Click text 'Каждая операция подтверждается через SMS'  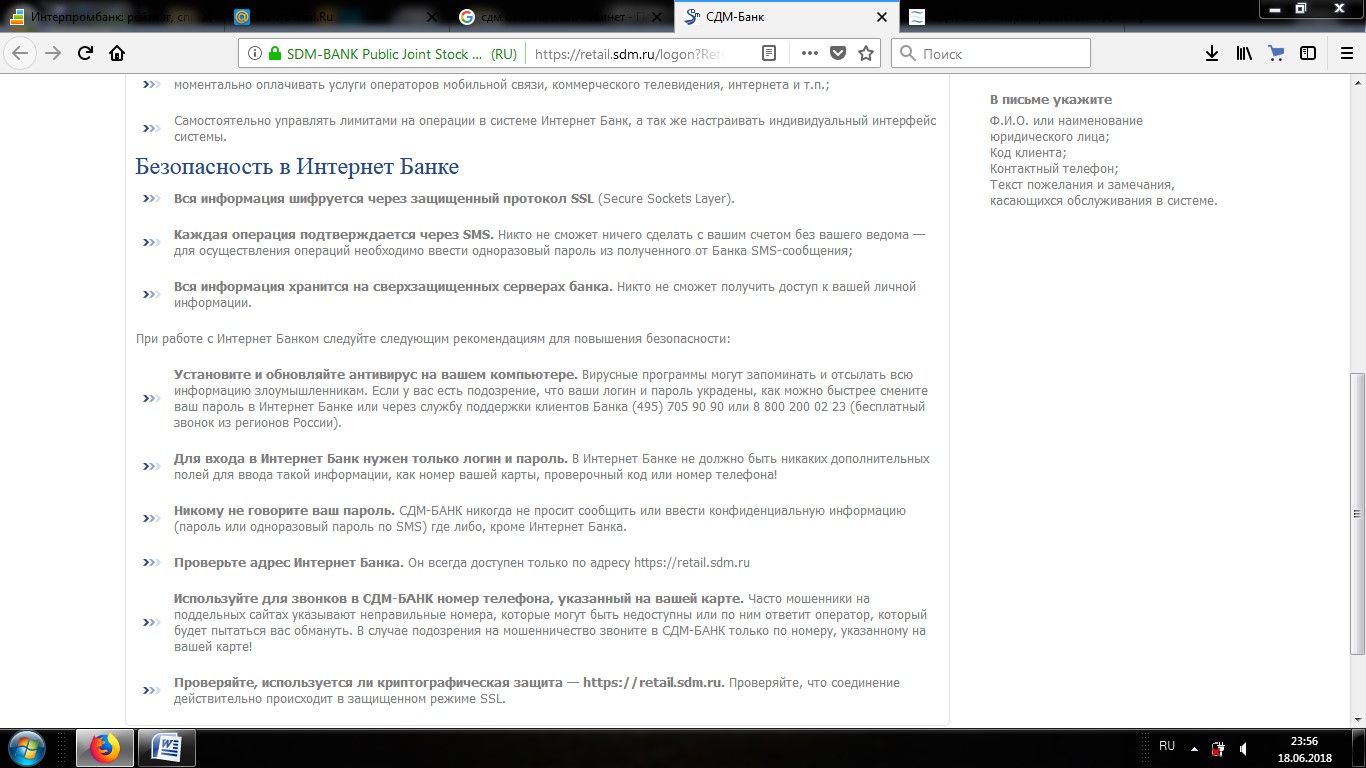click(333, 234)
